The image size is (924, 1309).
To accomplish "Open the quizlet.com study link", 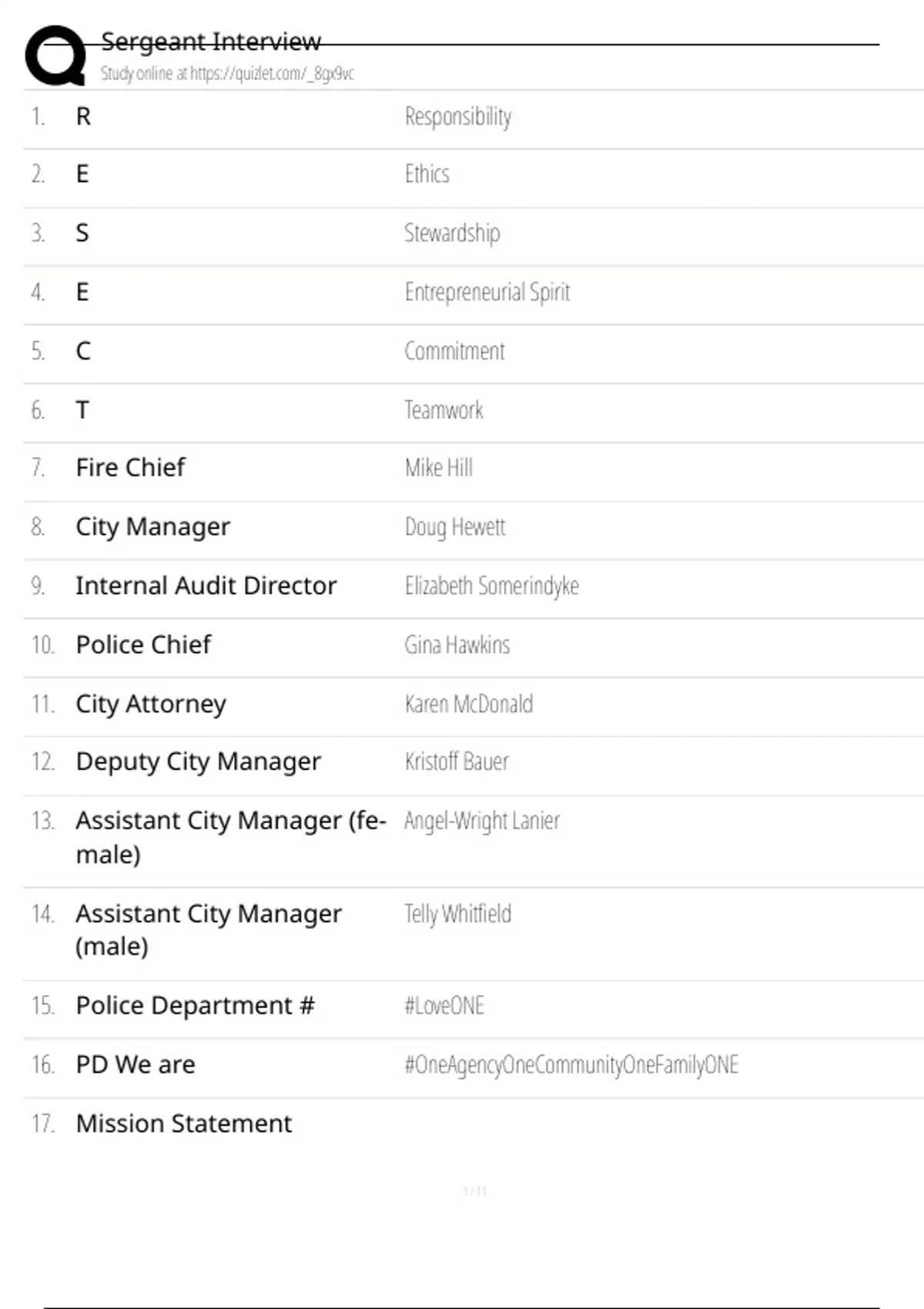I will (227, 74).
